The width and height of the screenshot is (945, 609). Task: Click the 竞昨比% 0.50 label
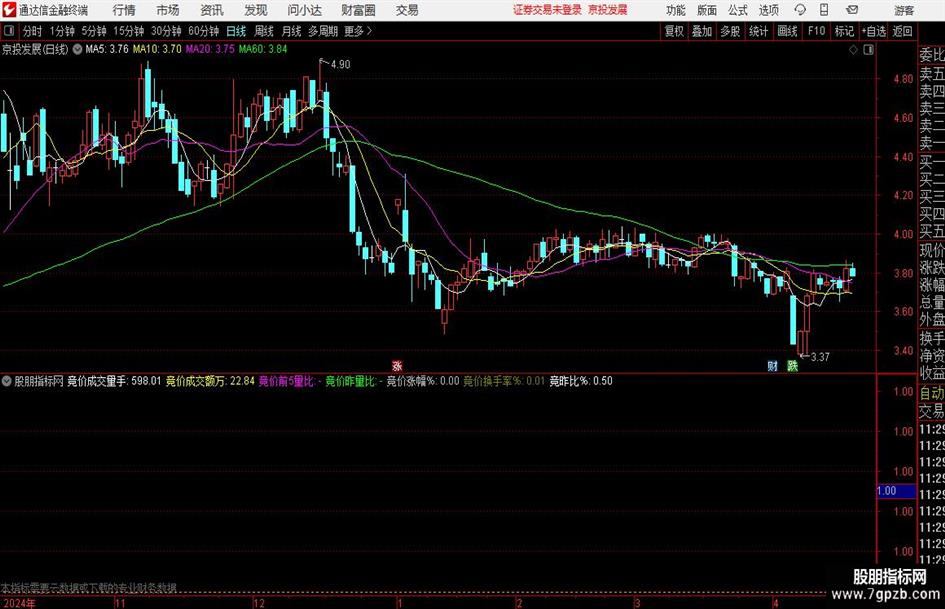pos(581,381)
